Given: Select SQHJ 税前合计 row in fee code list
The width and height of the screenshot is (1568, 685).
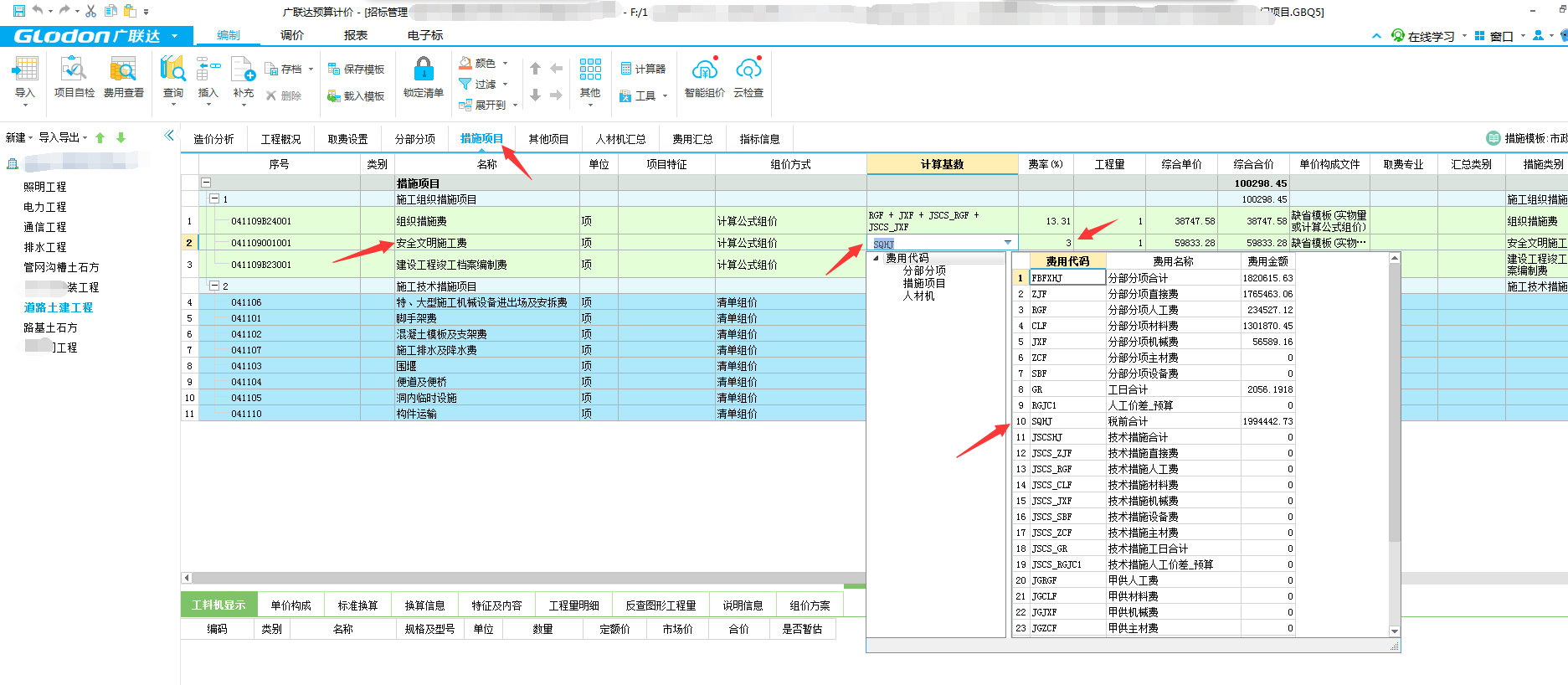Looking at the screenshot, I should (x=1154, y=421).
